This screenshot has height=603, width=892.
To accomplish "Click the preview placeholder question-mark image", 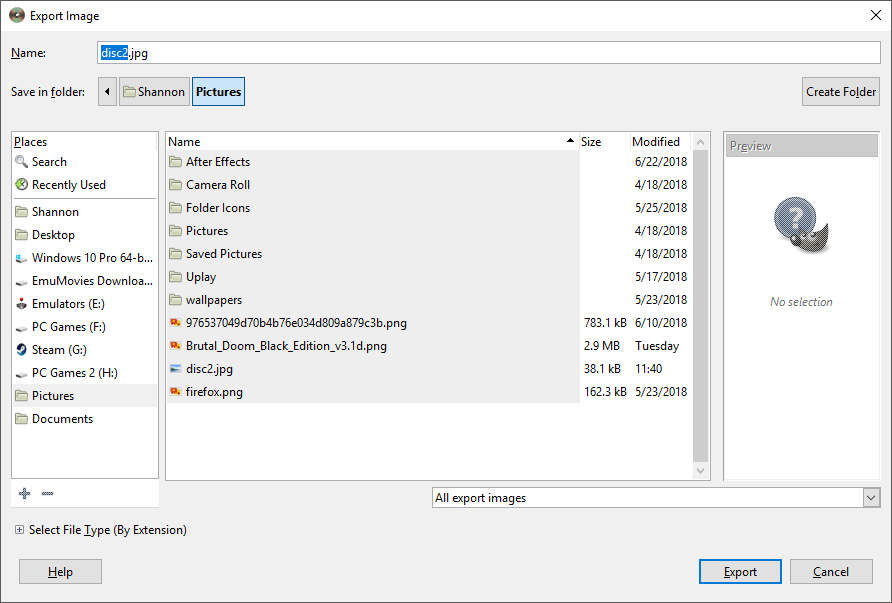I will pyautogui.click(x=801, y=225).
